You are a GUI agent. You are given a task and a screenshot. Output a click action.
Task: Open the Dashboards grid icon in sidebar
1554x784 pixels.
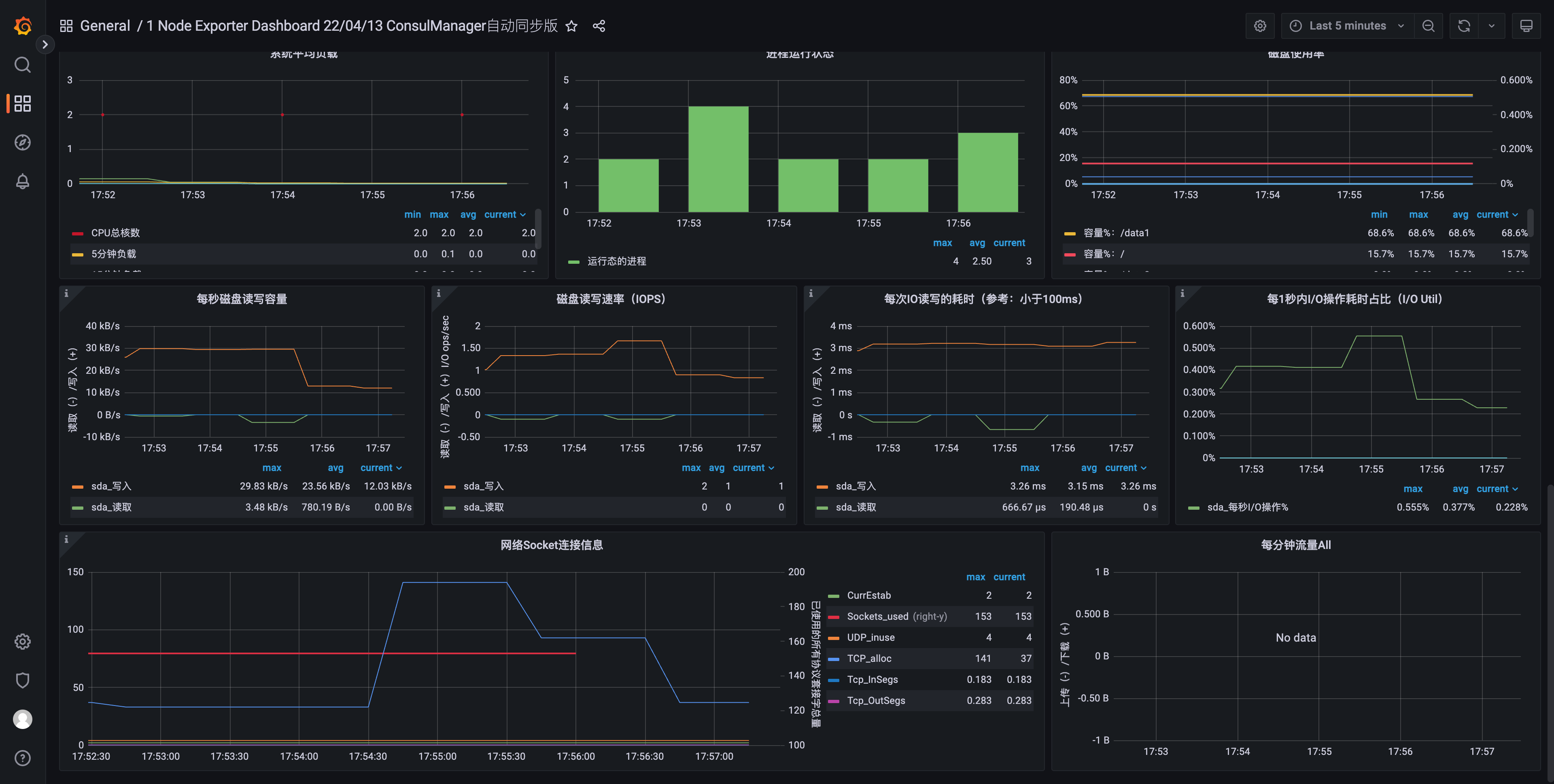coord(22,103)
